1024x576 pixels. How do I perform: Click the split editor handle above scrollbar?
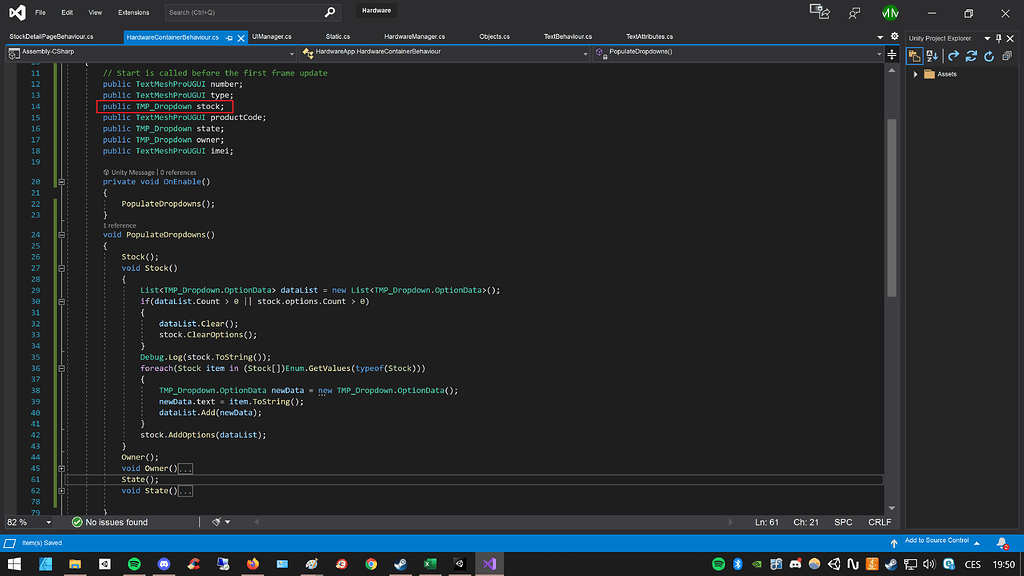tap(892, 54)
